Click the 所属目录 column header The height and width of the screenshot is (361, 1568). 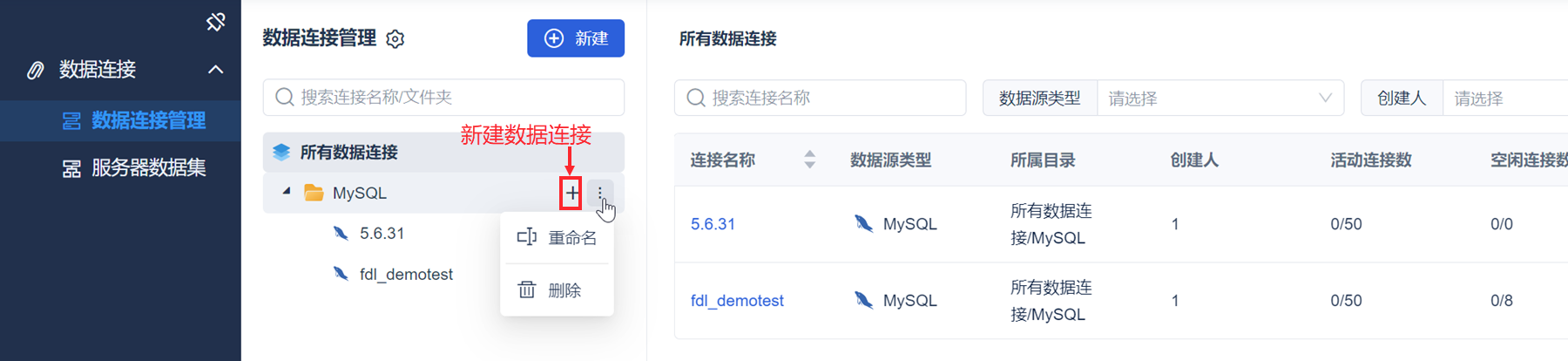(1043, 160)
